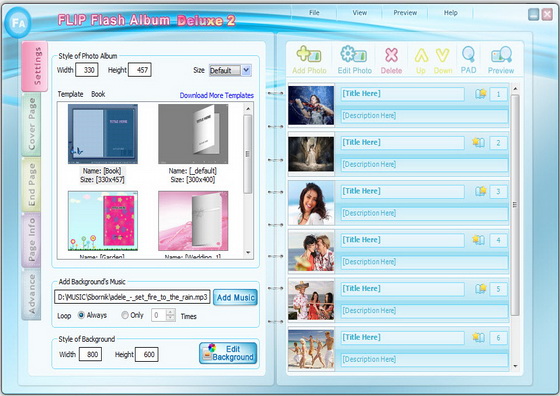Click the background music path field
Screen dimensions: 560x396
pos(132,297)
